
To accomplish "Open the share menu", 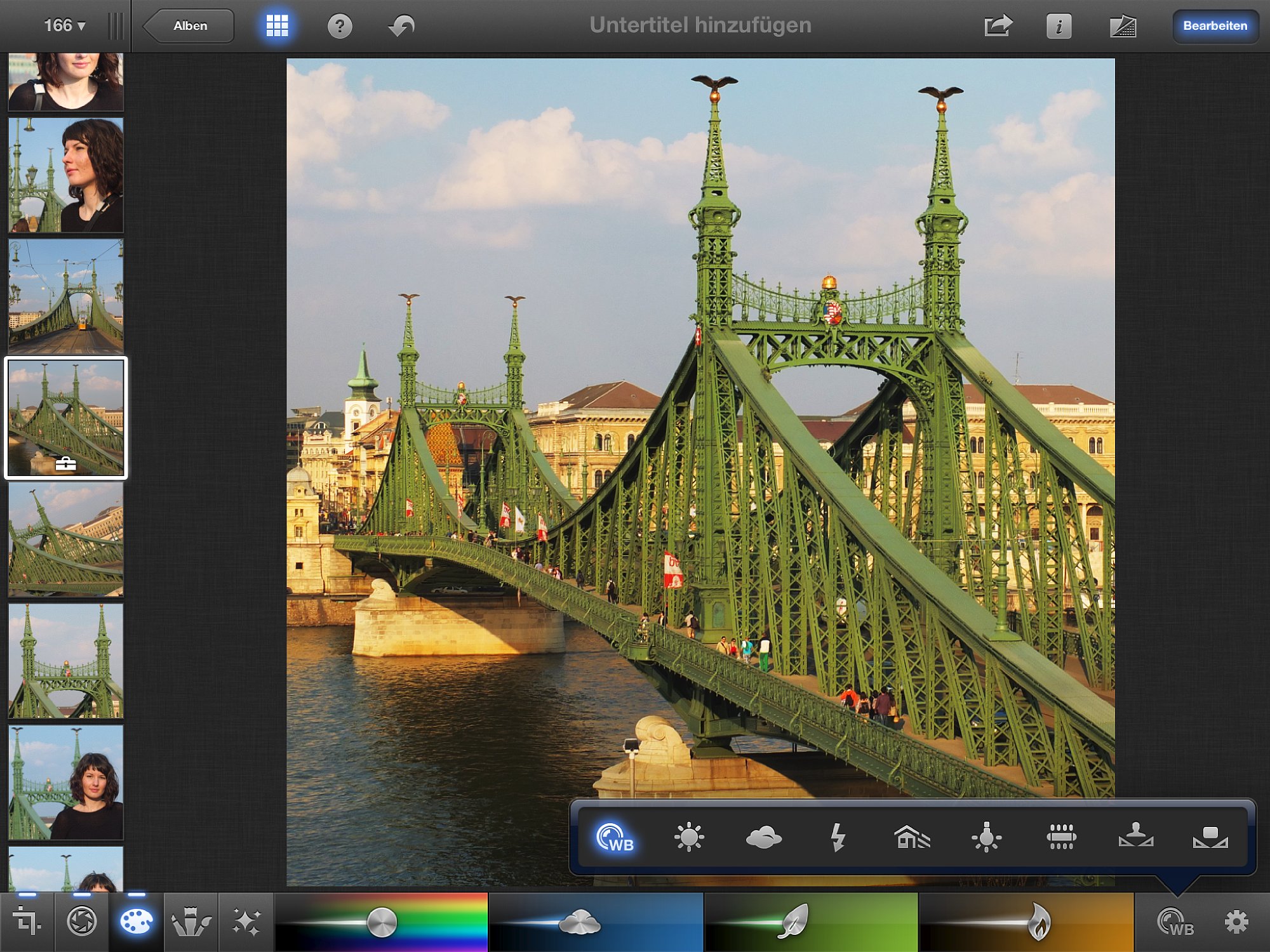I will click(x=998, y=26).
